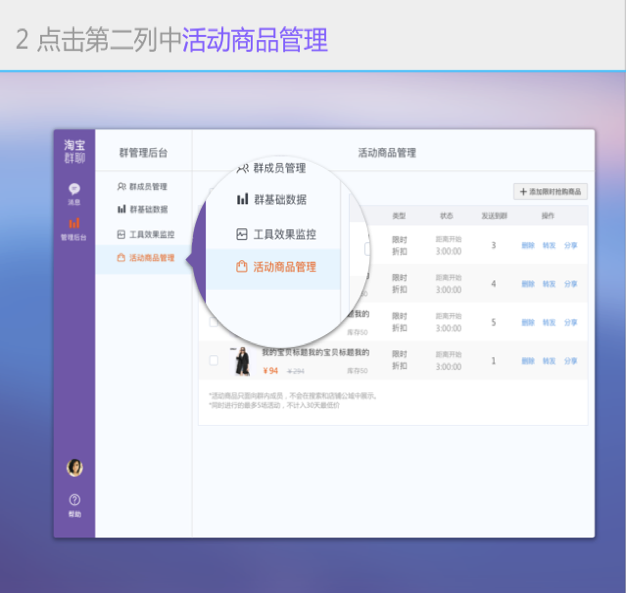
Task: Click 转发 in the row sent to 1 group
Action: (549, 361)
